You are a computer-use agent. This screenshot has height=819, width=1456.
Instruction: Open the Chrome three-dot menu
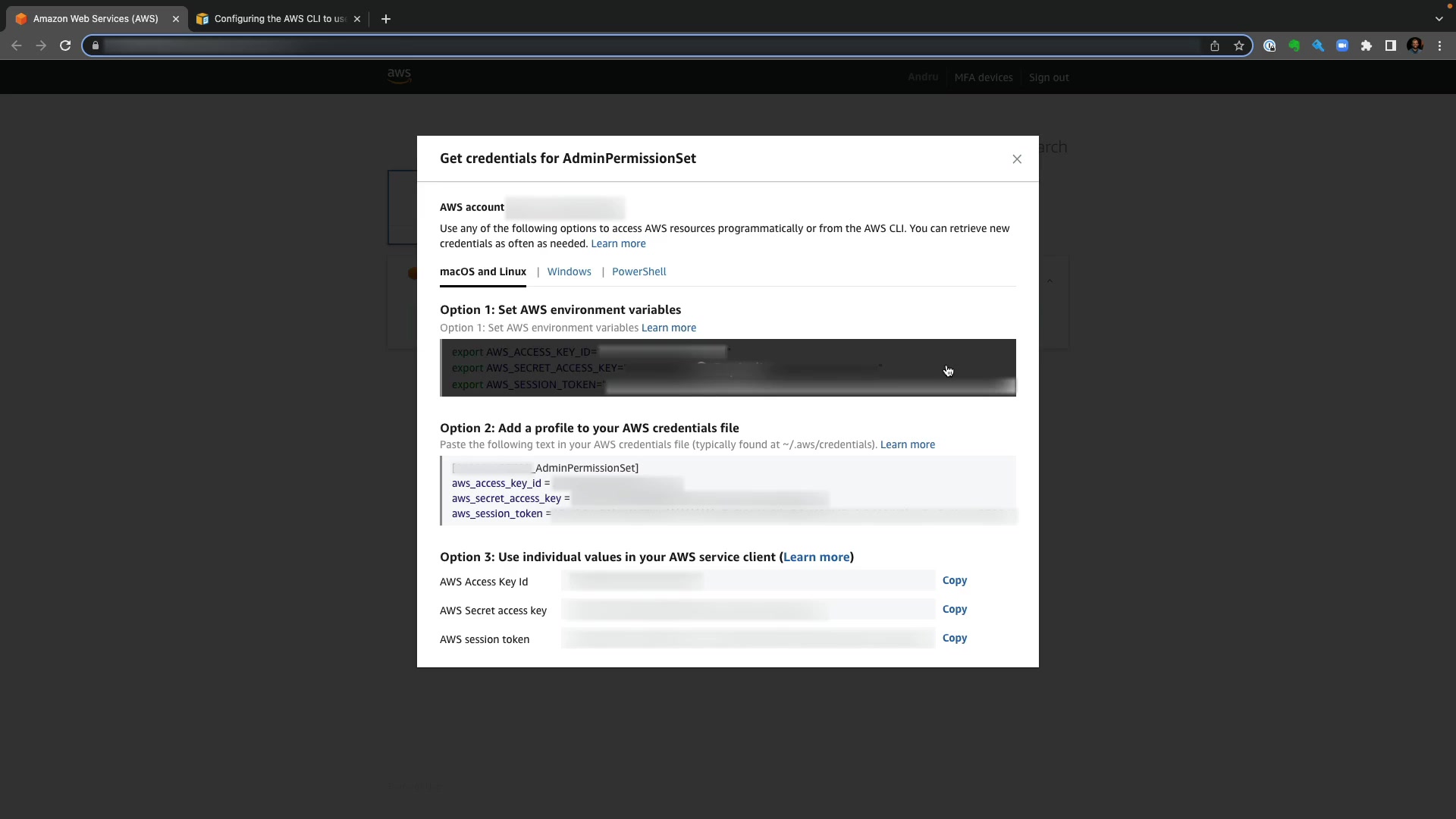pyautogui.click(x=1439, y=46)
